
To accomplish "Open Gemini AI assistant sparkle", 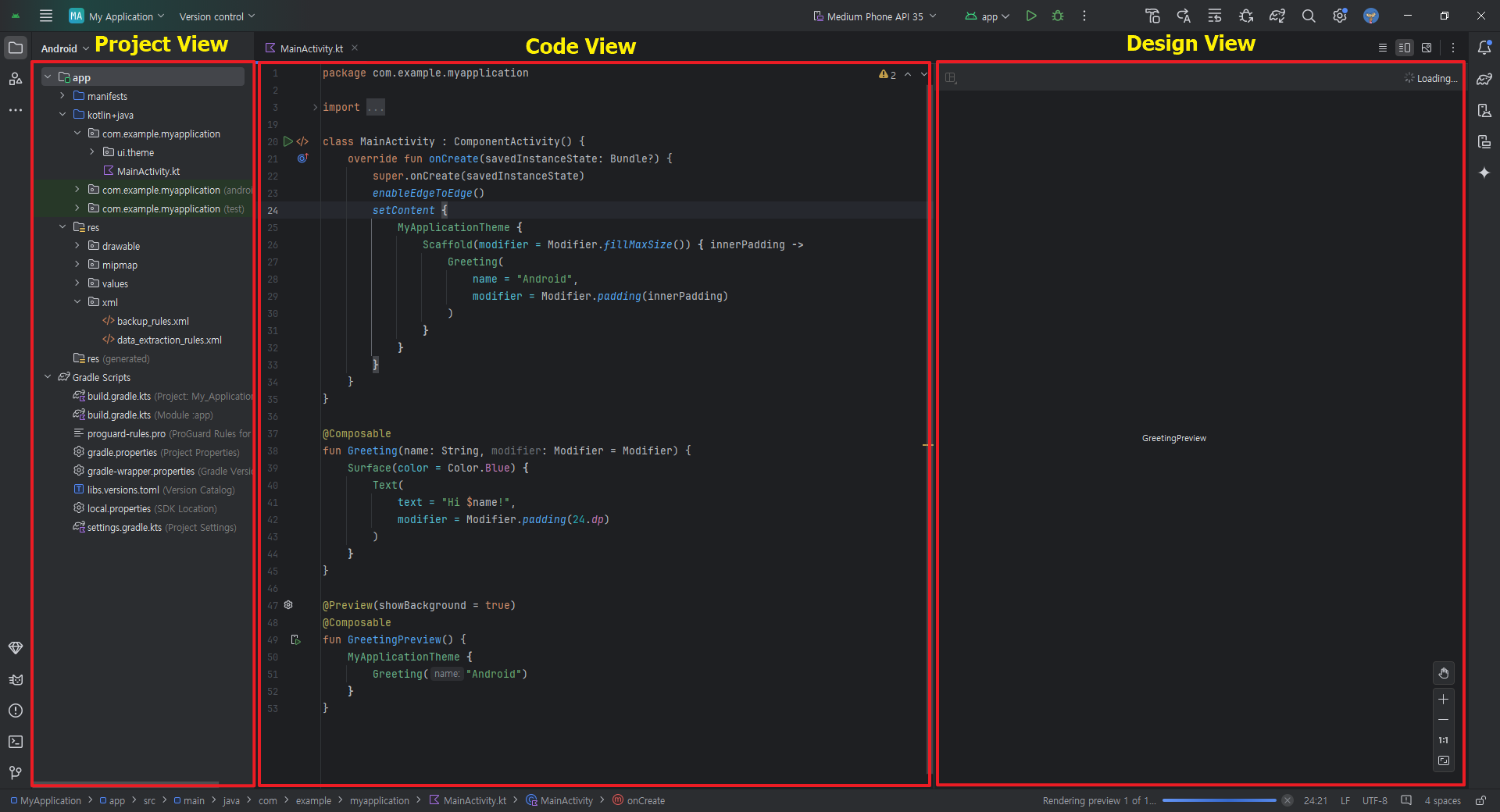I will (1484, 173).
